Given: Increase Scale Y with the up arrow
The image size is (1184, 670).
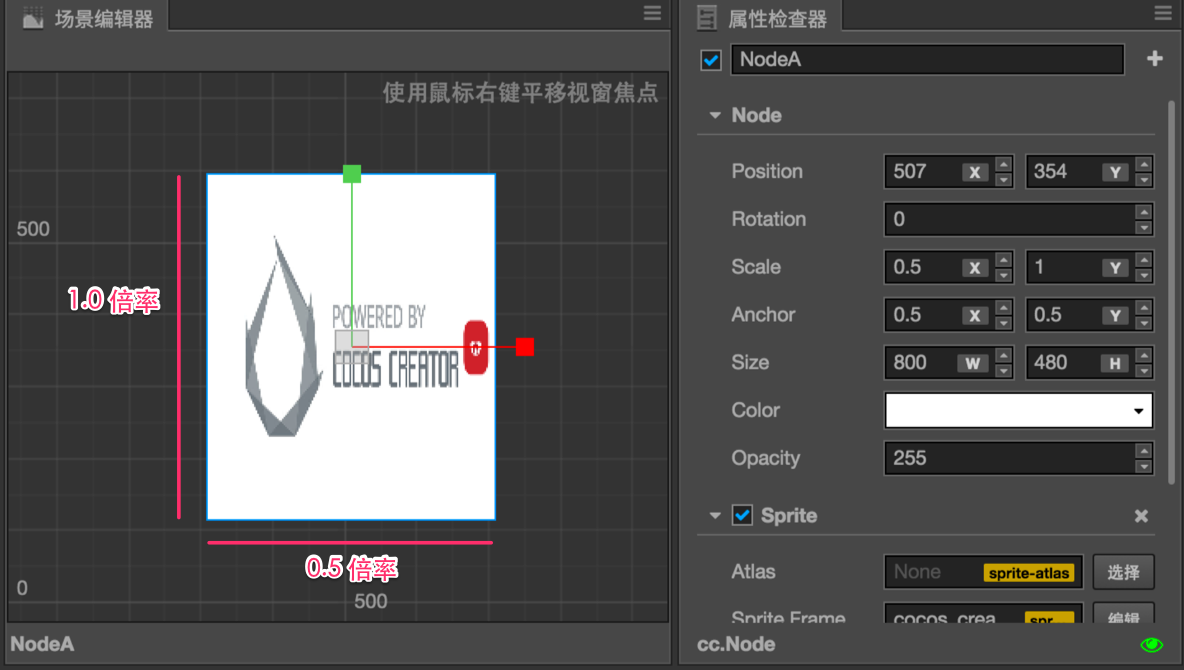Looking at the screenshot, I should 1144,259.
